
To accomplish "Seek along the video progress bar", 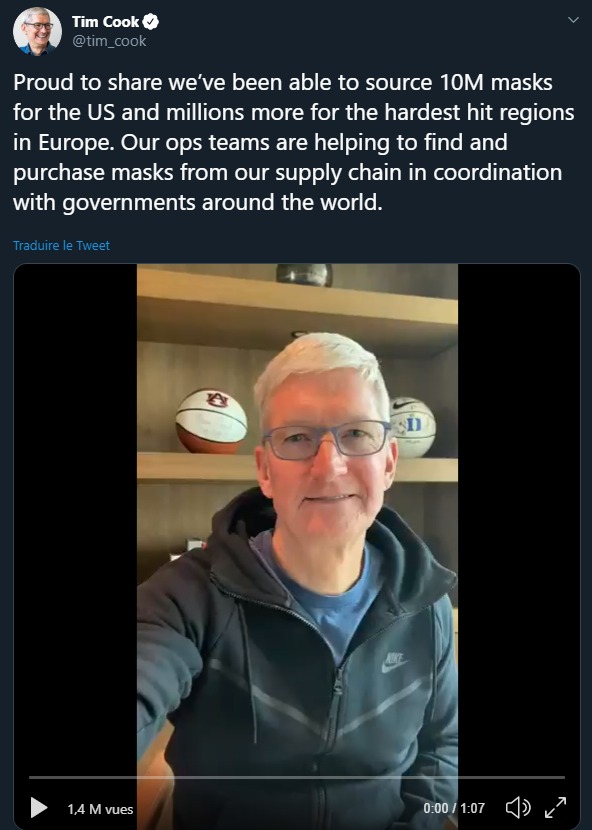I will click(x=297, y=777).
